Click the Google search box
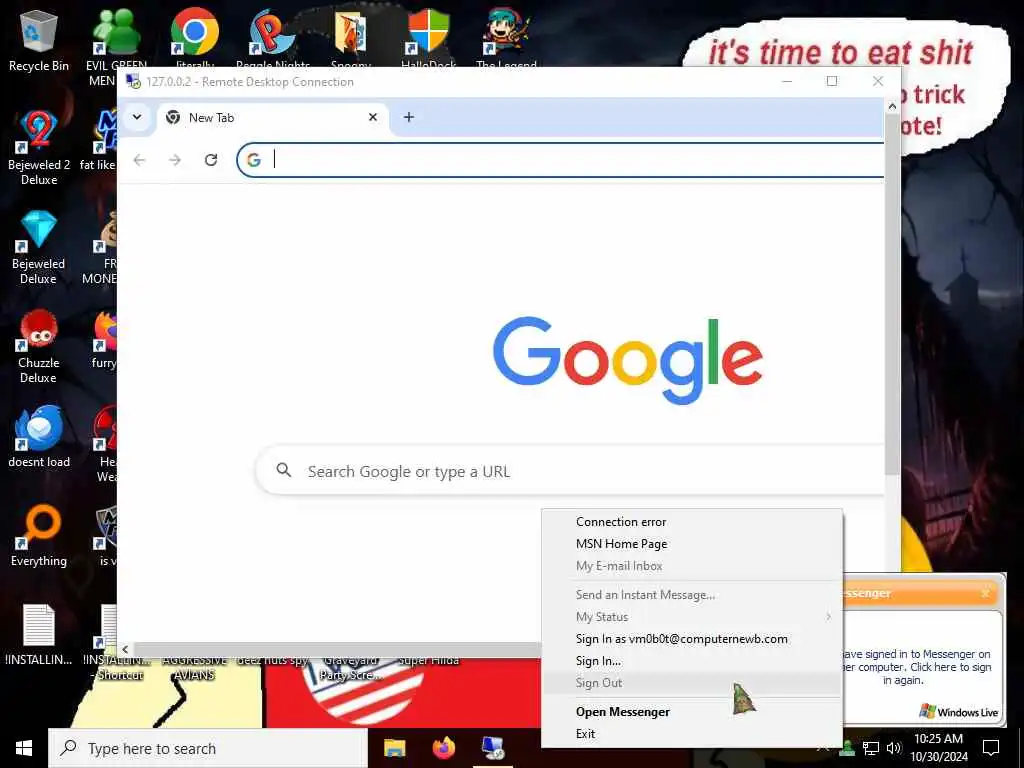Viewport: 1024px width, 768px height. [571, 471]
